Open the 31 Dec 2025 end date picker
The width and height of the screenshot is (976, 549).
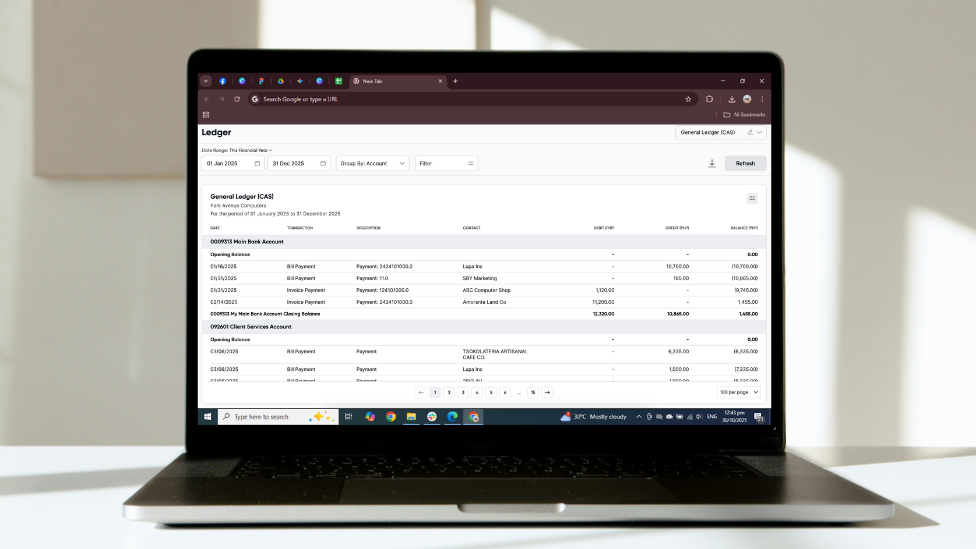click(299, 163)
